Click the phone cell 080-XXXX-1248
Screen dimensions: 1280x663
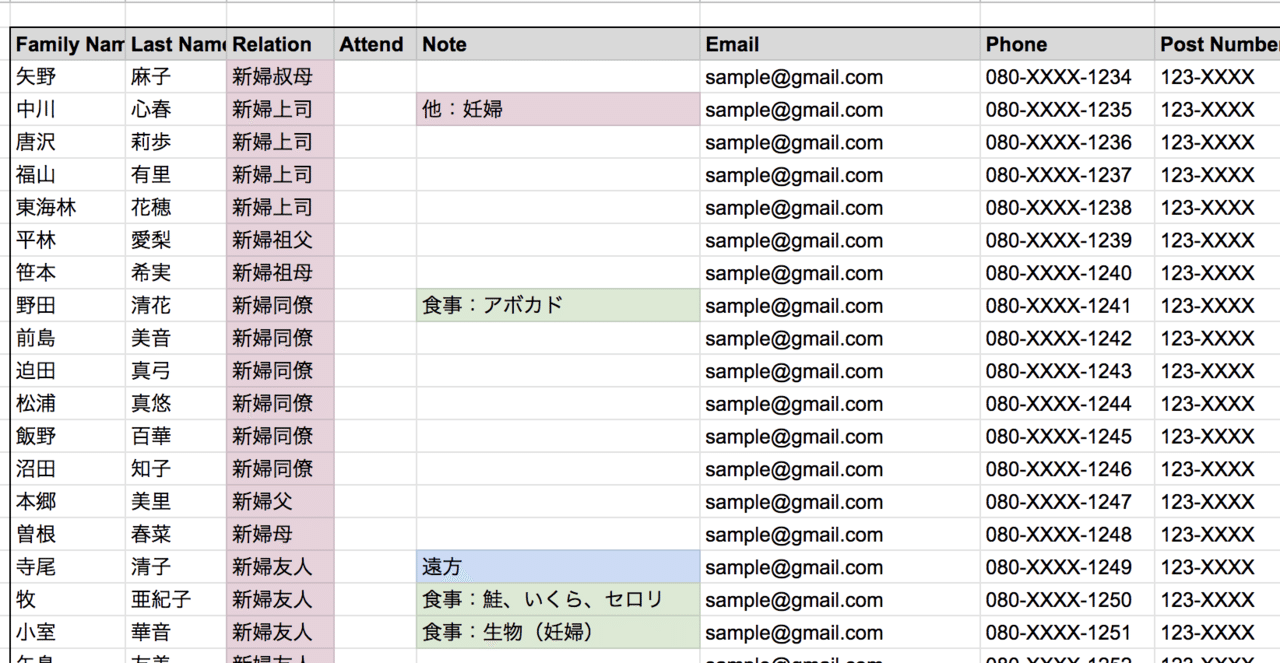tap(1058, 535)
